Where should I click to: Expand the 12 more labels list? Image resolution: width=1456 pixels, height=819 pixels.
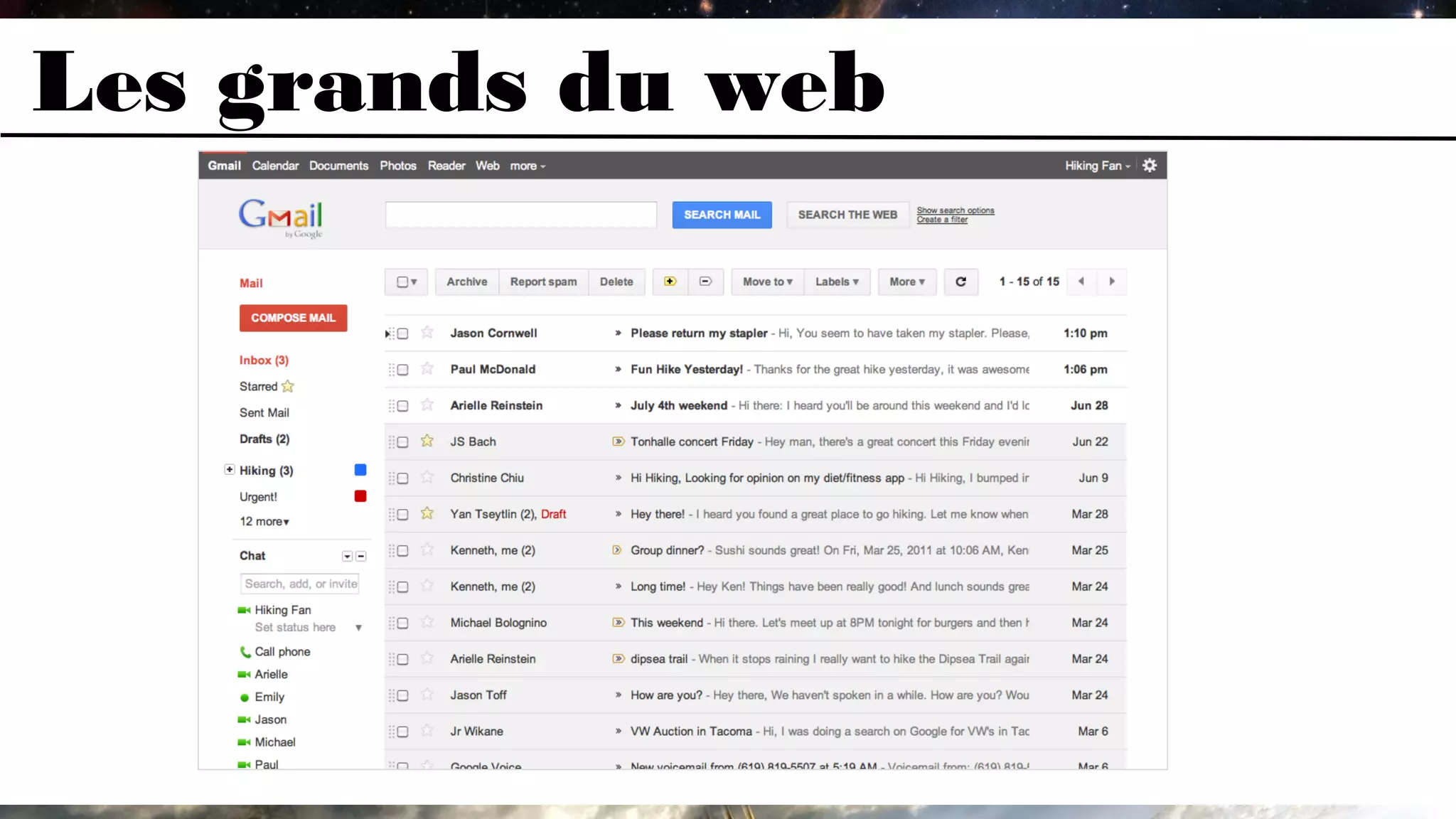click(264, 521)
